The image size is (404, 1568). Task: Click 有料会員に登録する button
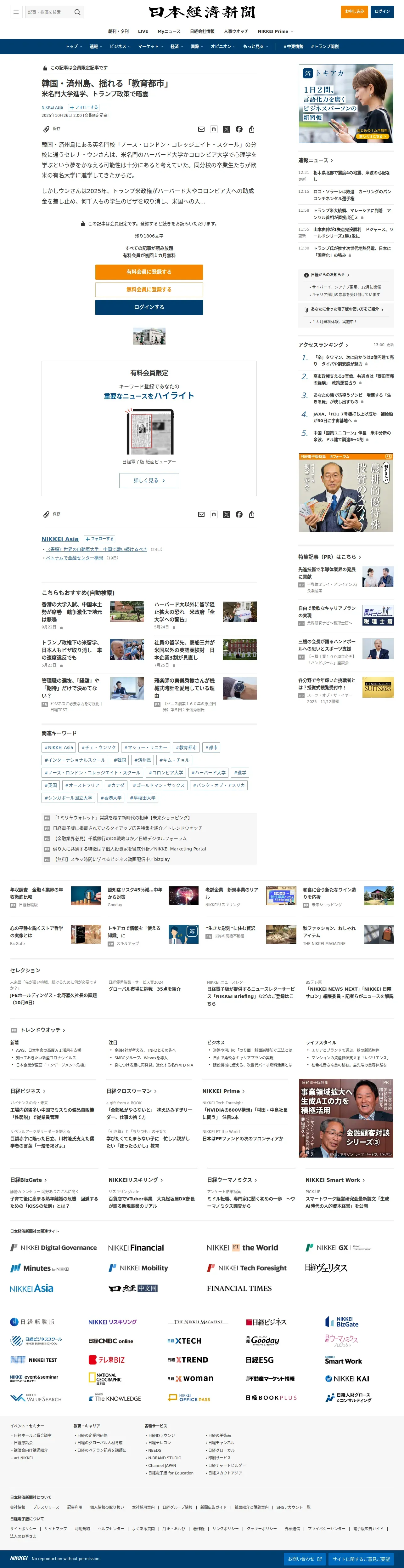click(x=149, y=272)
